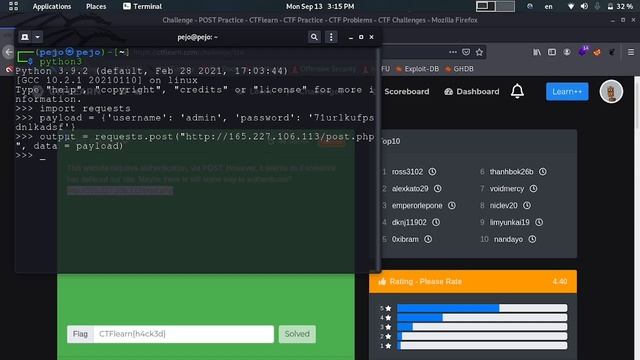The width and height of the screenshot is (640, 360).
Task: Click the 3-star rating bar
Action: coord(482,327)
